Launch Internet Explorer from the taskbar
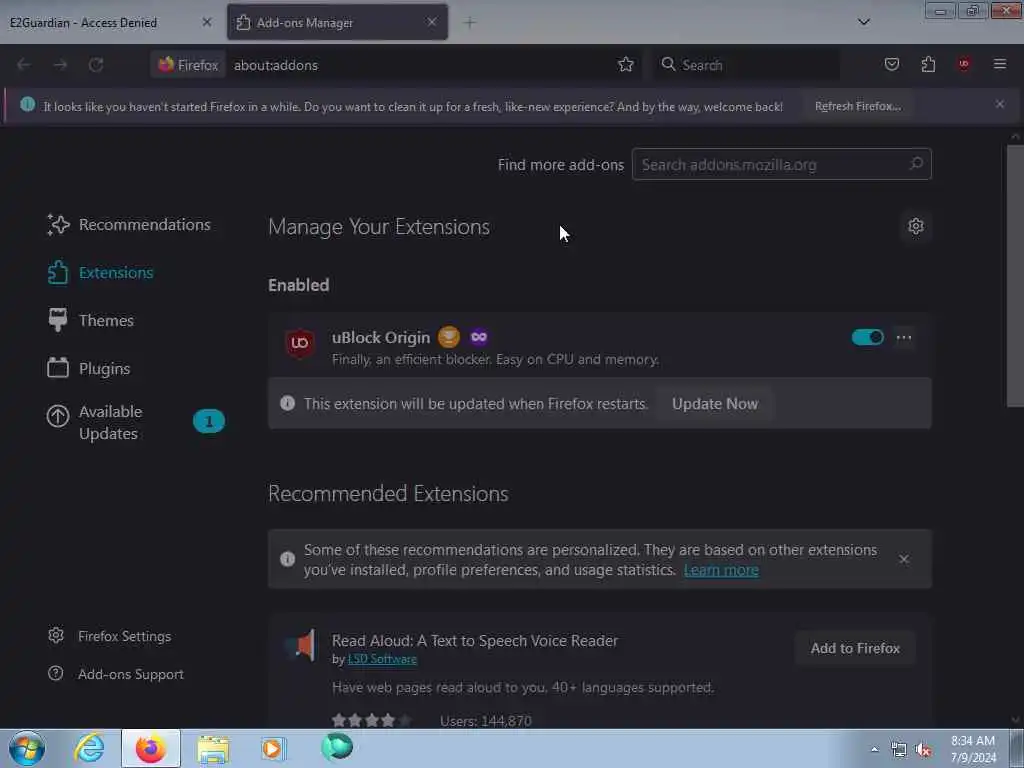Viewport: 1024px width, 768px height. (x=89, y=748)
